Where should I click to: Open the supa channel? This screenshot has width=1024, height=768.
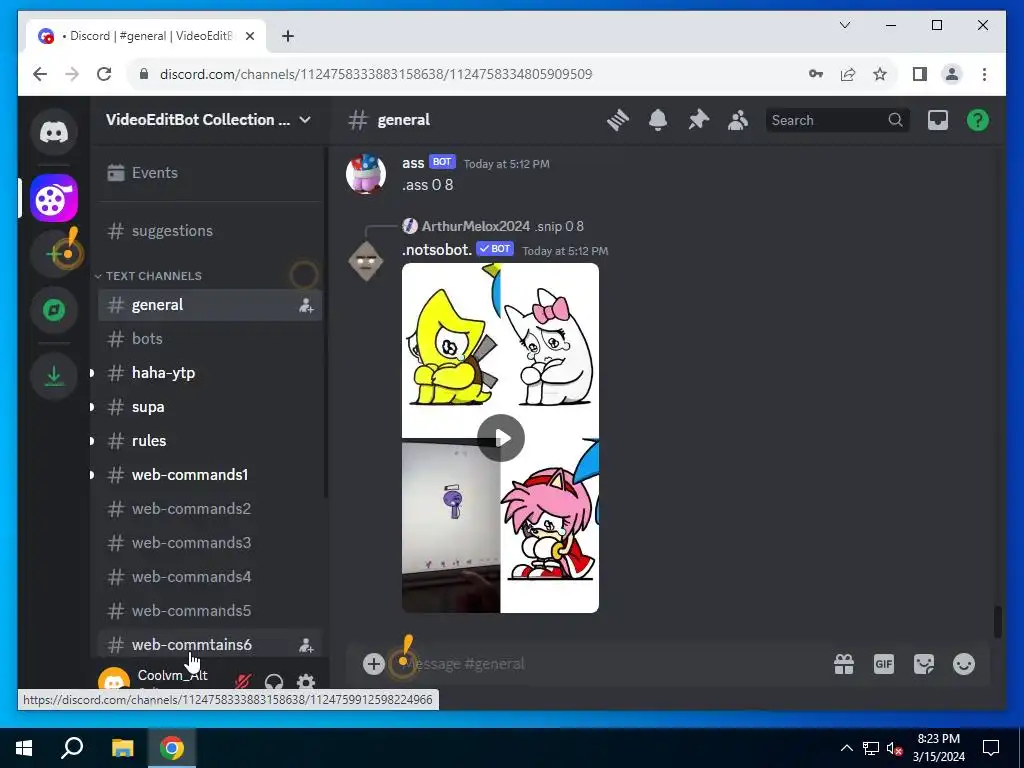tap(209, 407)
